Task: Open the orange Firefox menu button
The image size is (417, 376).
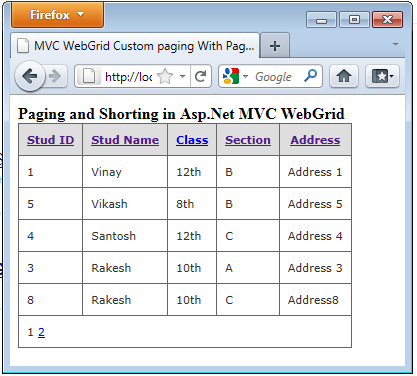Action: [57, 15]
